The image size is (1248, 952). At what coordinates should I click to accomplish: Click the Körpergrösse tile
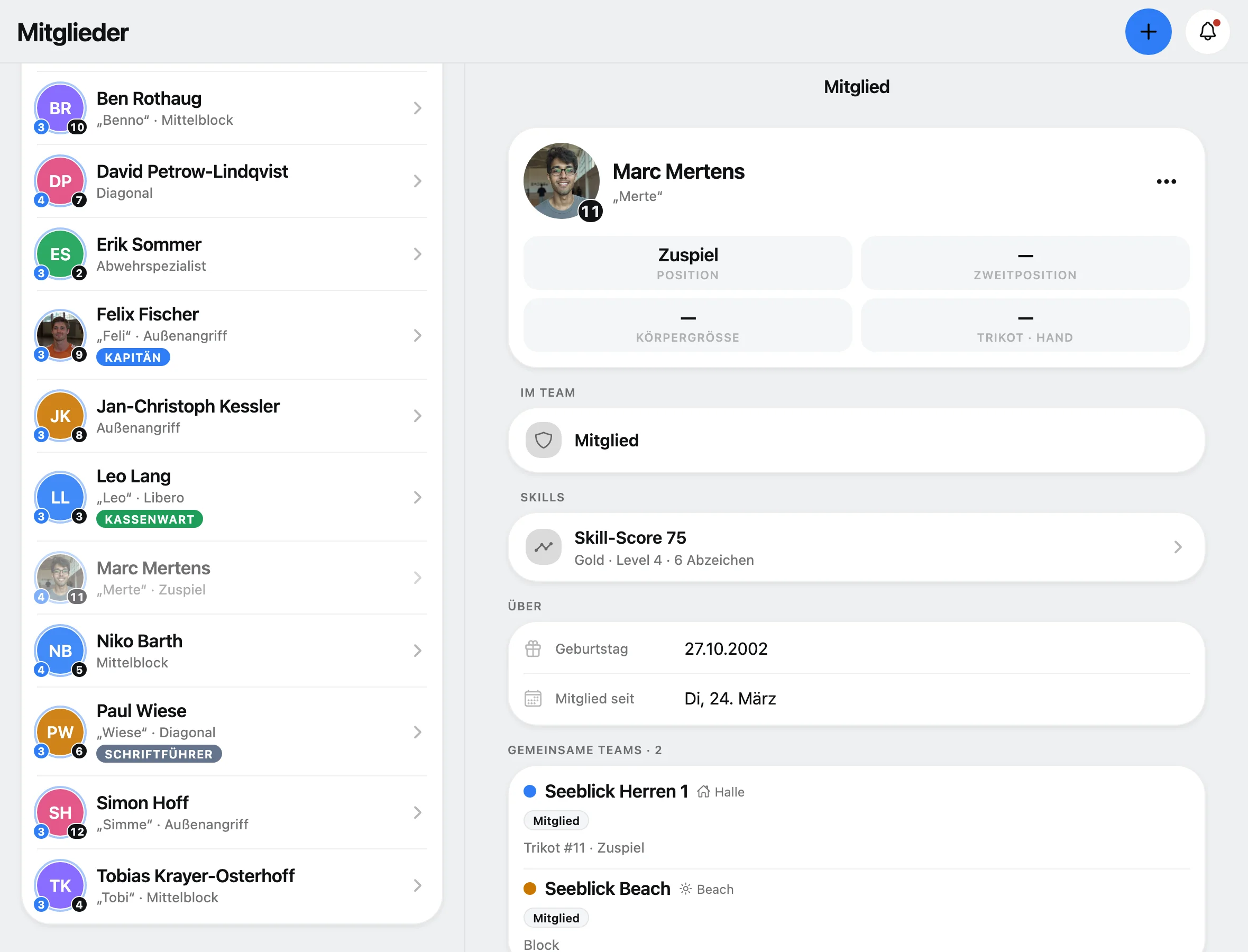688,325
